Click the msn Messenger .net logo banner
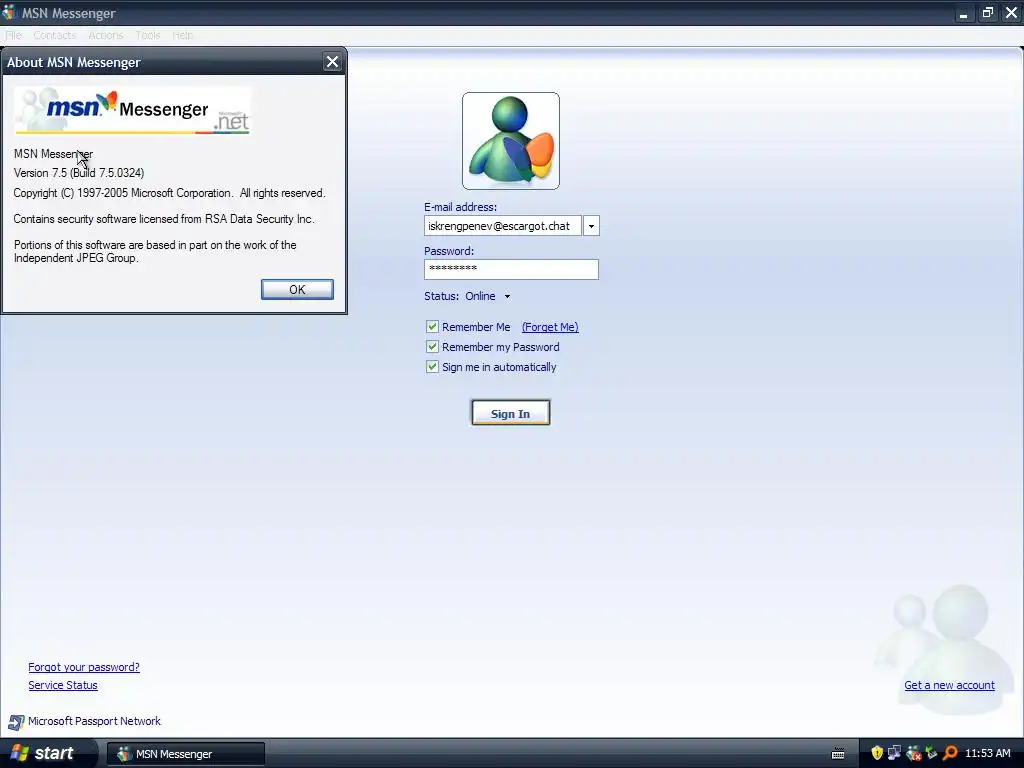The width and height of the screenshot is (1024, 768). coord(133,110)
